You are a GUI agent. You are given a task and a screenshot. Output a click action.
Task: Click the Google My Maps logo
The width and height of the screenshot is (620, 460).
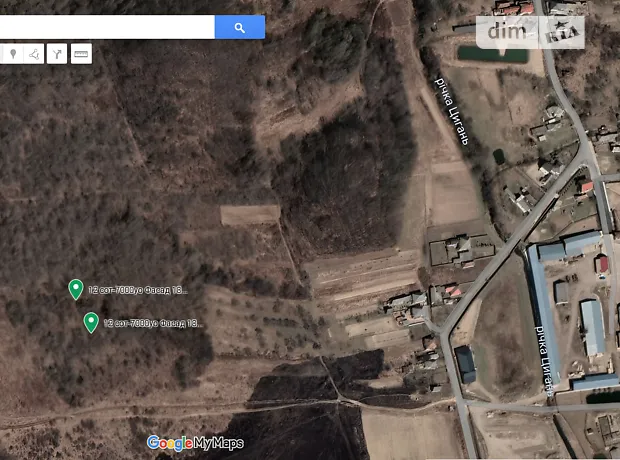pyautogui.click(x=195, y=443)
